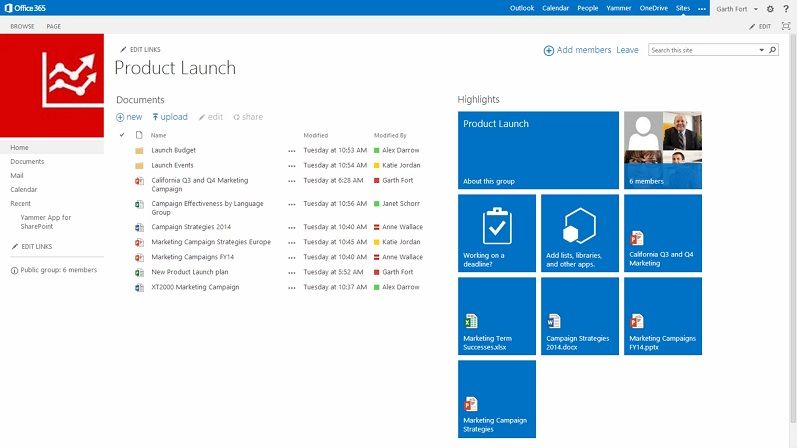Click the help question mark icon
797x448 pixels.
tap(786, 9)
